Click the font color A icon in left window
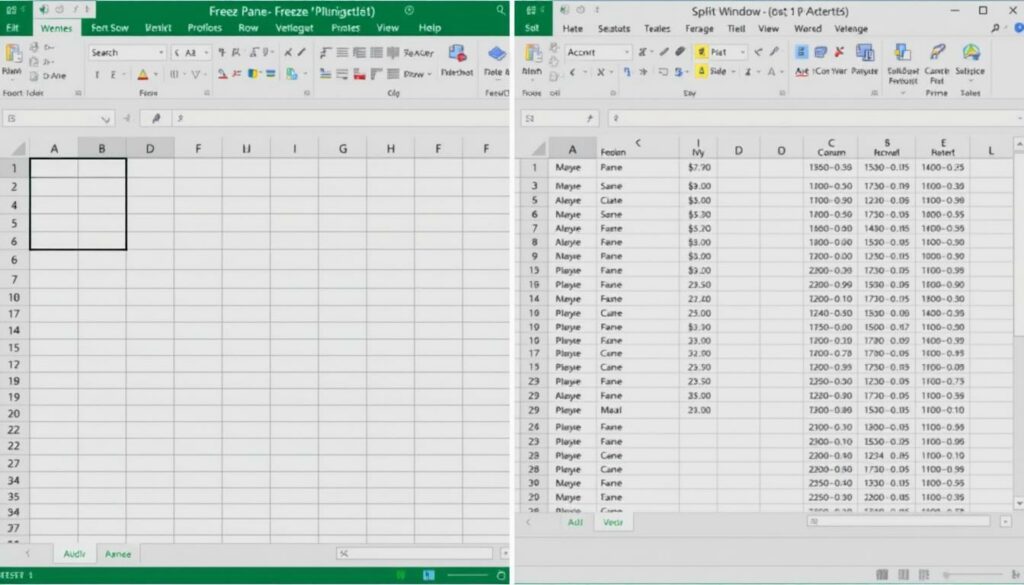This screenshot has height=585, width=1024. (x=142, y=74)
